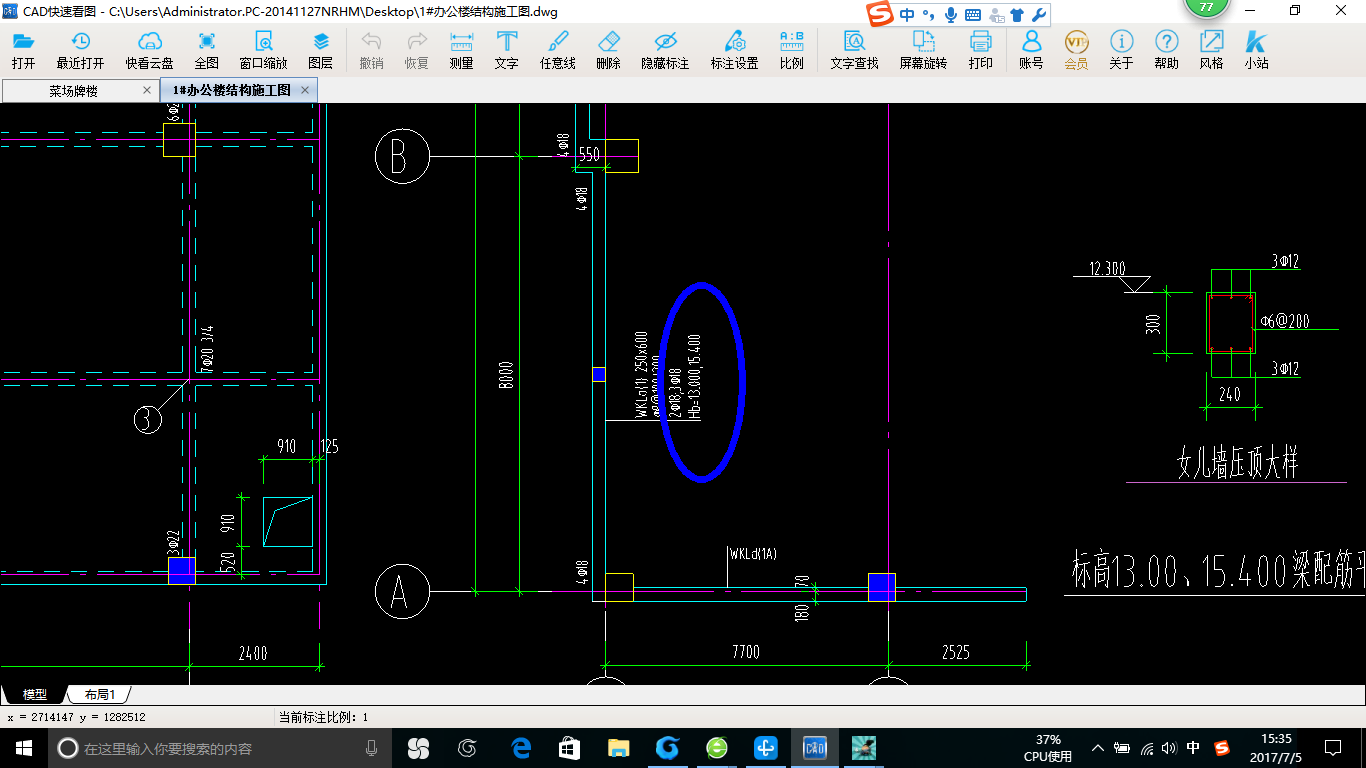The height and width of the screenshot is (768, 1366).
Task: Click the 打印 print icon
Action: (x=980, y=50)
